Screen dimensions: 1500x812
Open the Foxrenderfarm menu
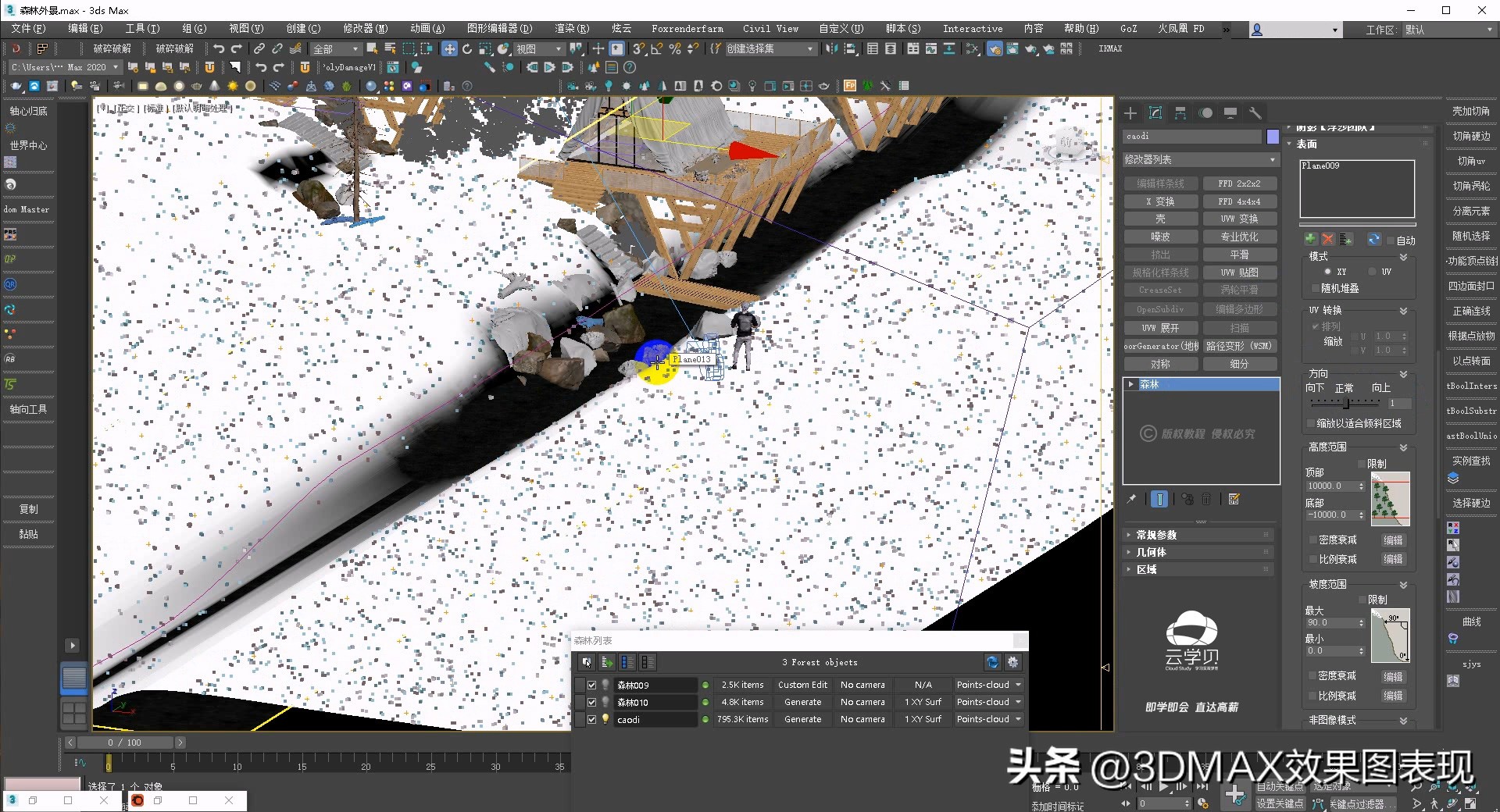tap(687, 29)
